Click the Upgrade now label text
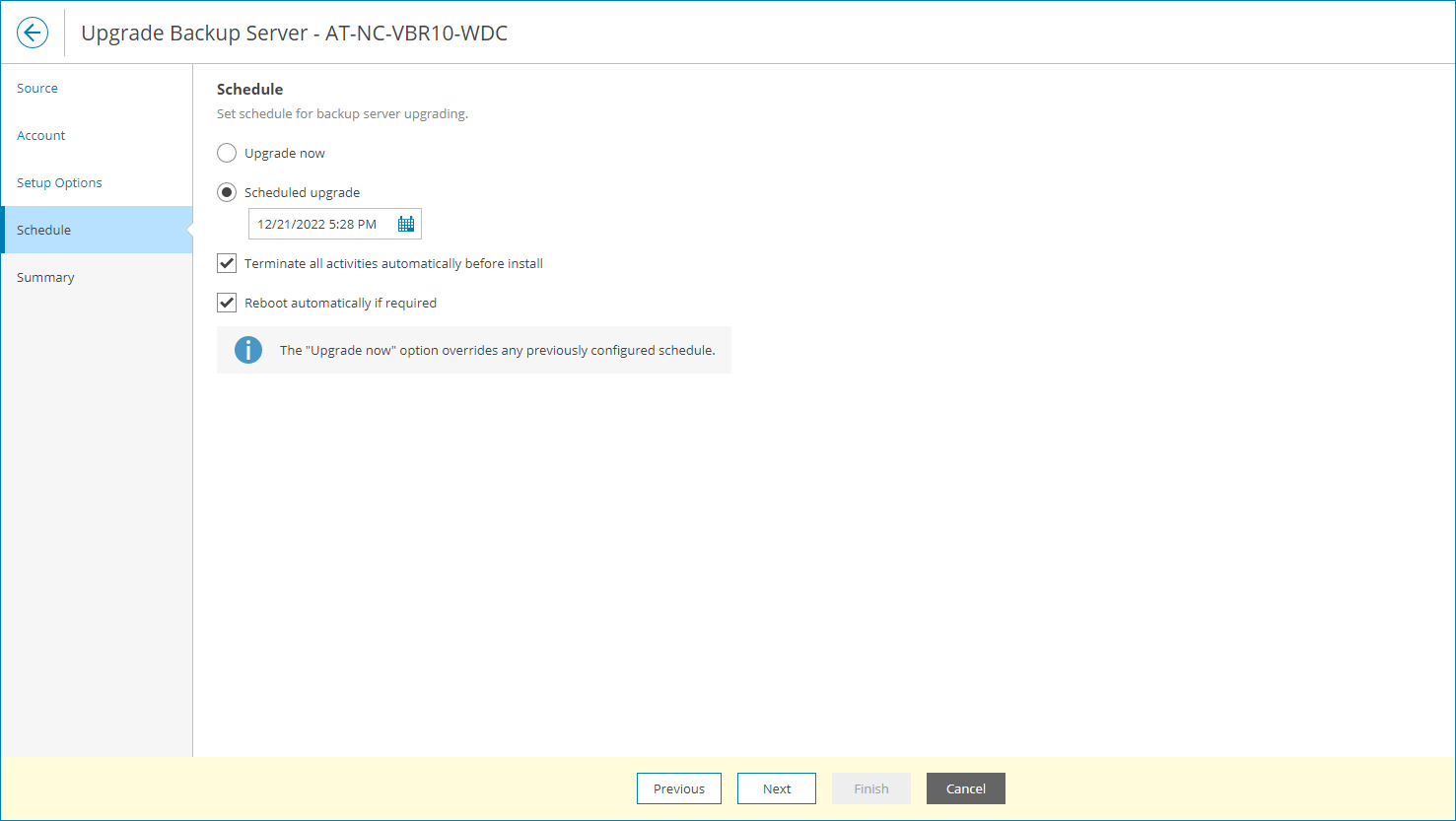This screenshot has height=821, width=1456. click(284, 153)
